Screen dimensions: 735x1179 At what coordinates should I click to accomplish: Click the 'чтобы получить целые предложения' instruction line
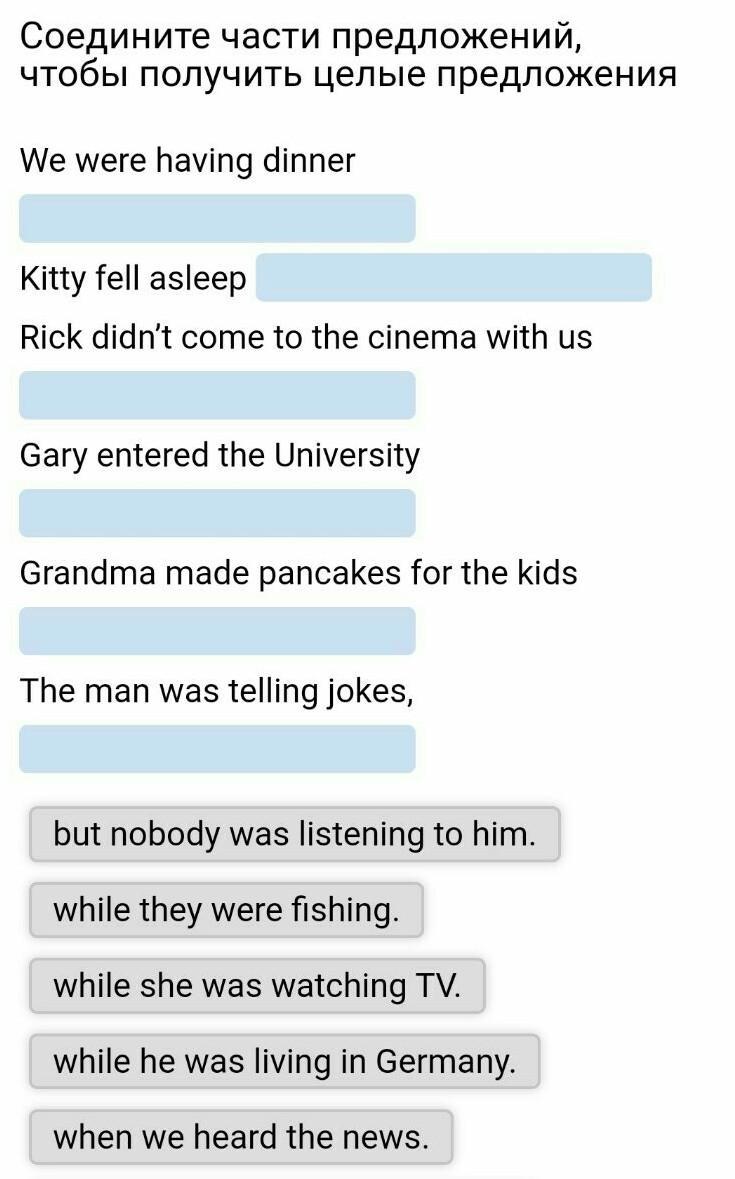click(x=348, y=74)
